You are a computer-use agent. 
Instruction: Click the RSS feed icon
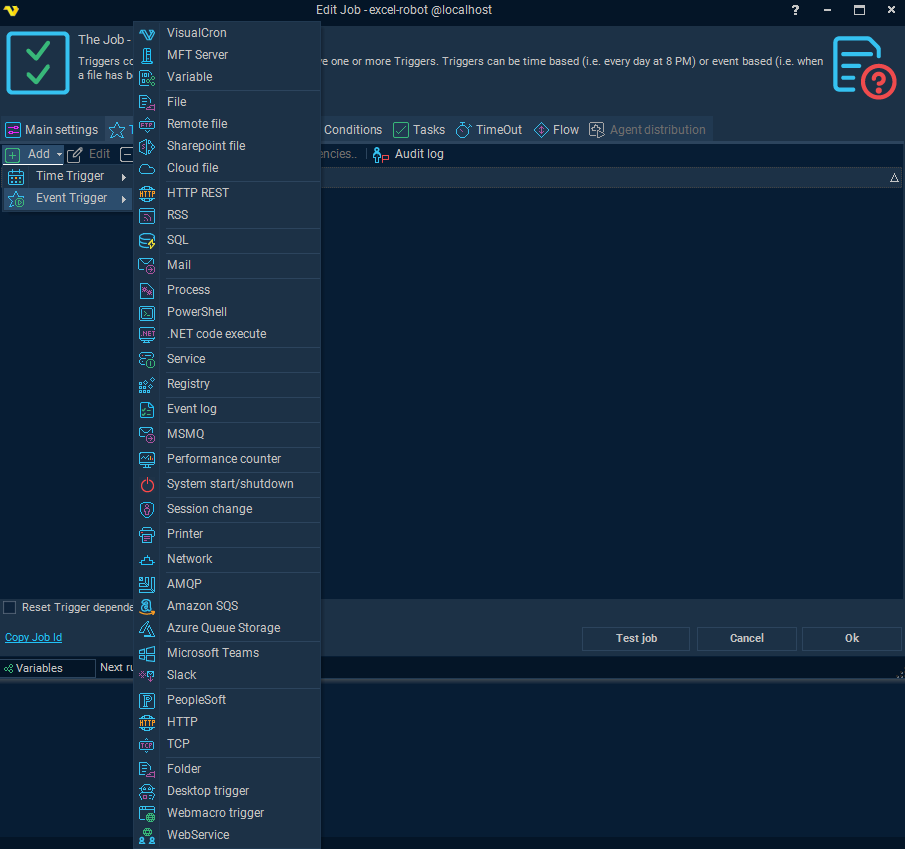pyautogui.click(x=147, y=215)
